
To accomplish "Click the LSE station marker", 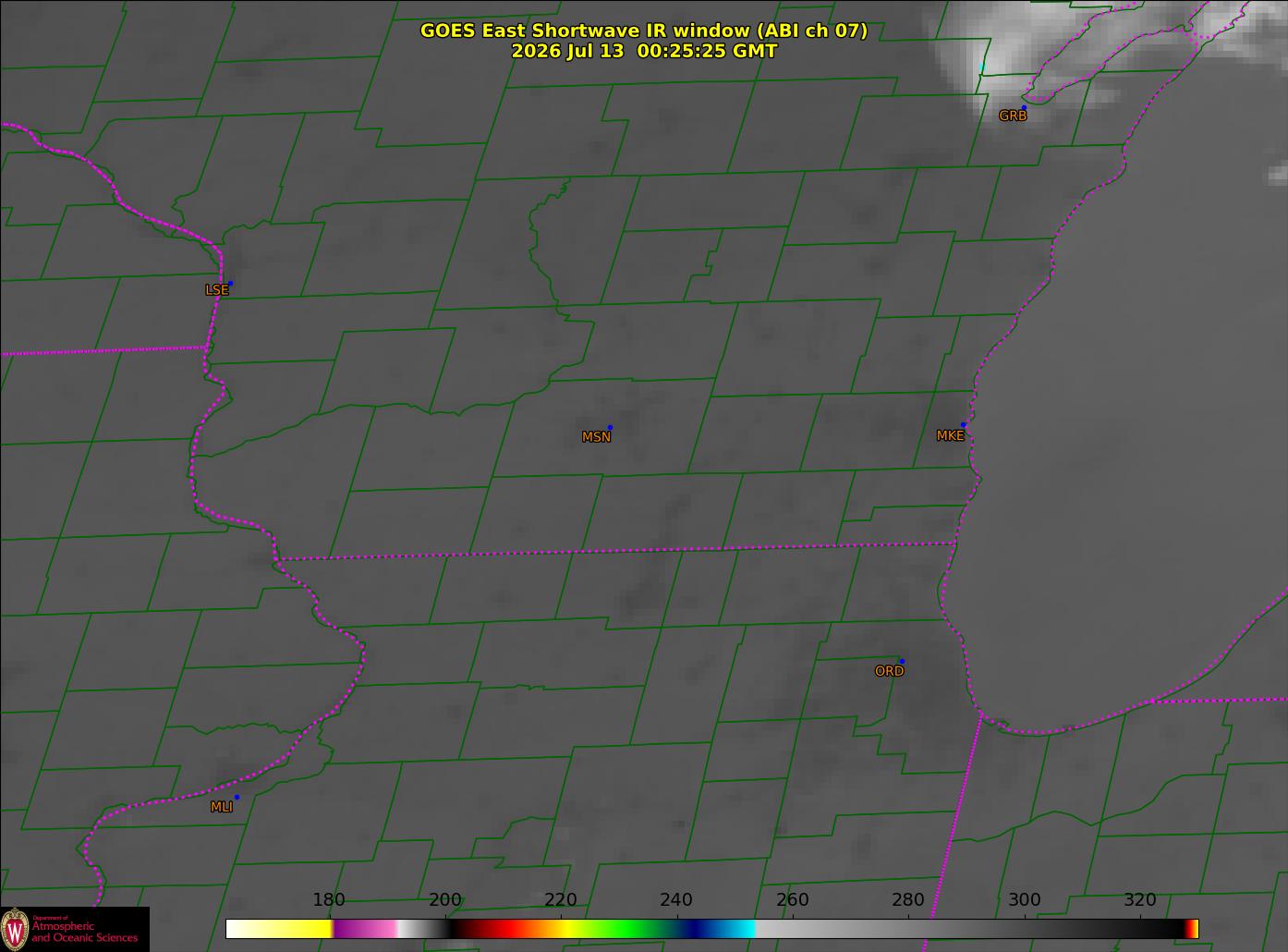I will (x=230, y=283).
